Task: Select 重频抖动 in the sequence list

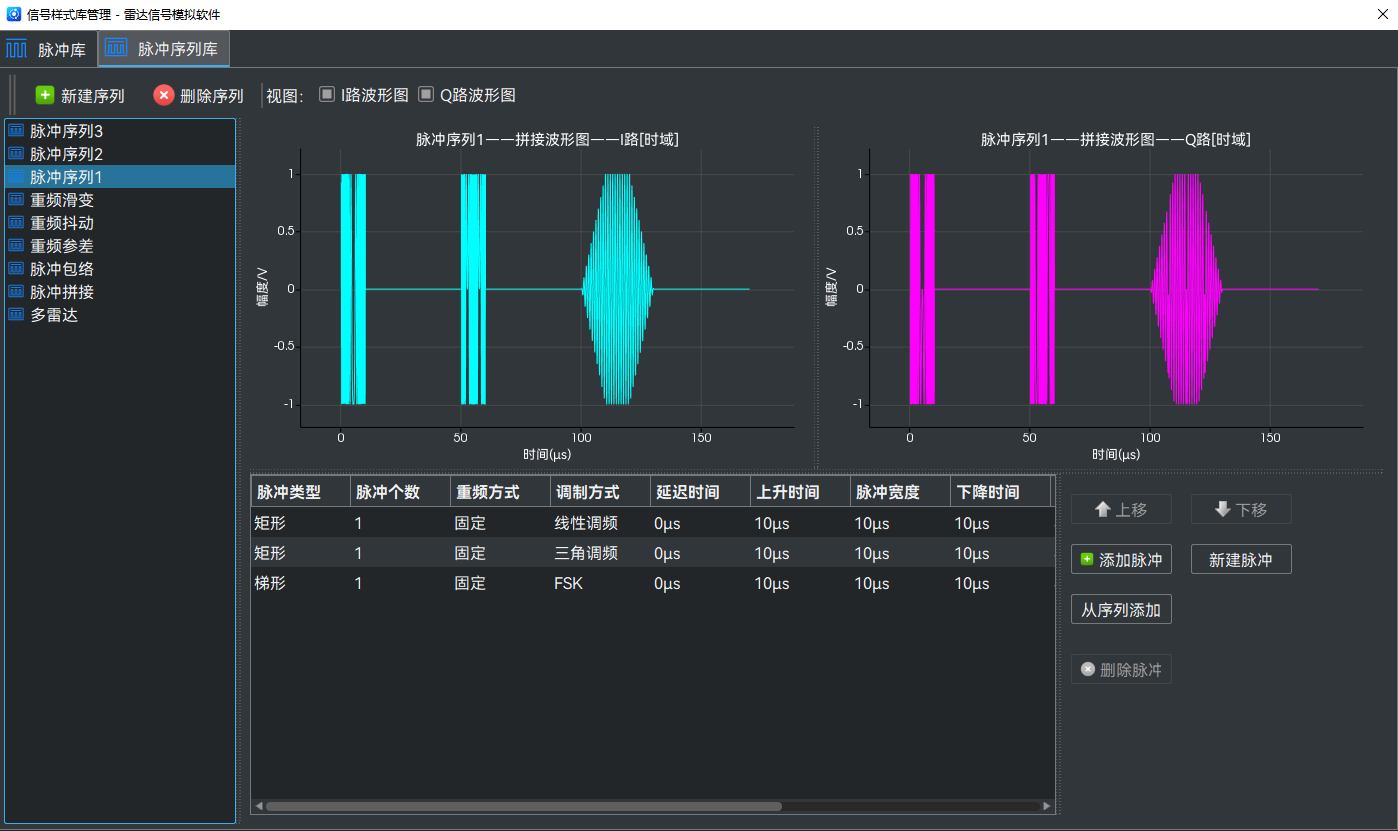Action: click(x=62, y=223)
